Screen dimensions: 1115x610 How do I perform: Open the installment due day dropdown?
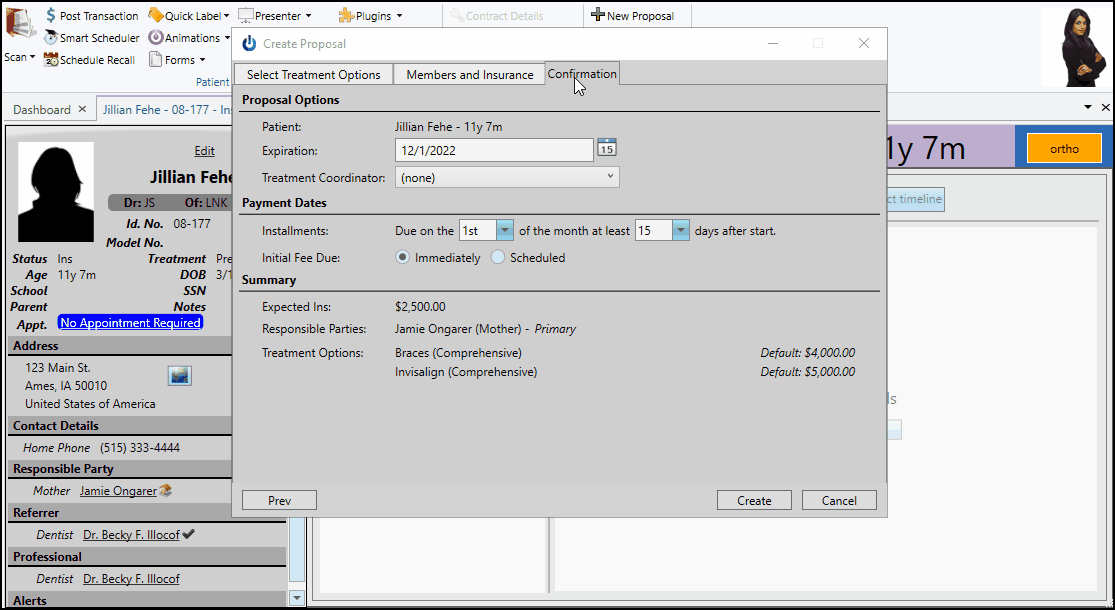[505, 231]
